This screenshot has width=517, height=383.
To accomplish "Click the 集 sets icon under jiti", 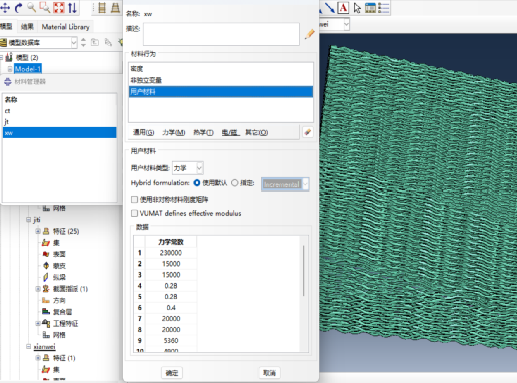I will (46, 243).
